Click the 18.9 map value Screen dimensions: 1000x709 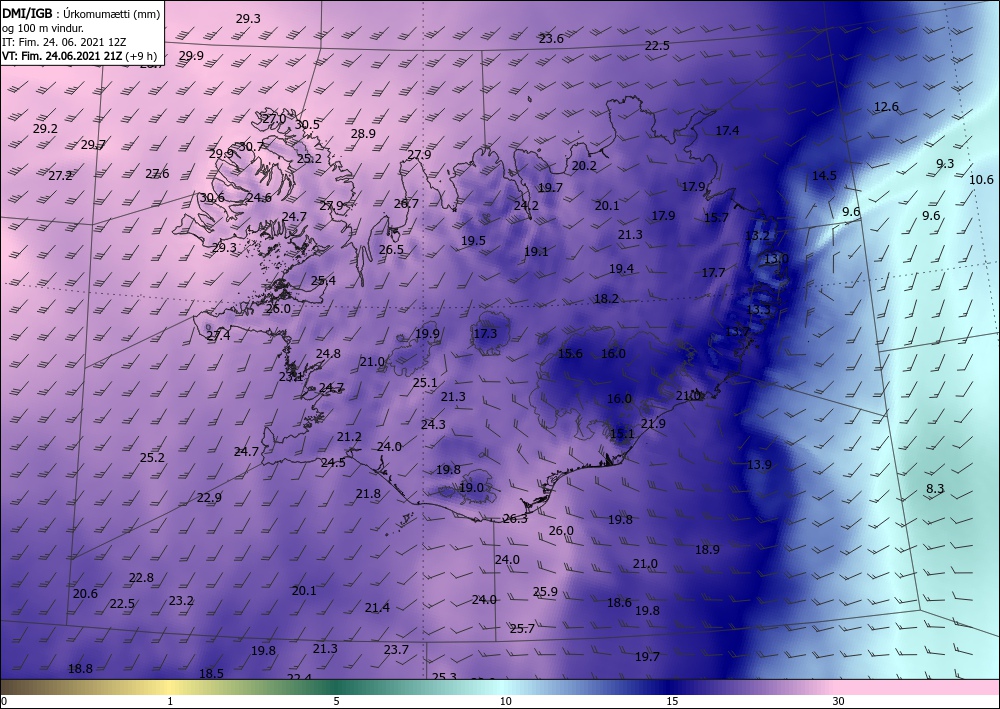pyautogui.click(x=707, y=550)
